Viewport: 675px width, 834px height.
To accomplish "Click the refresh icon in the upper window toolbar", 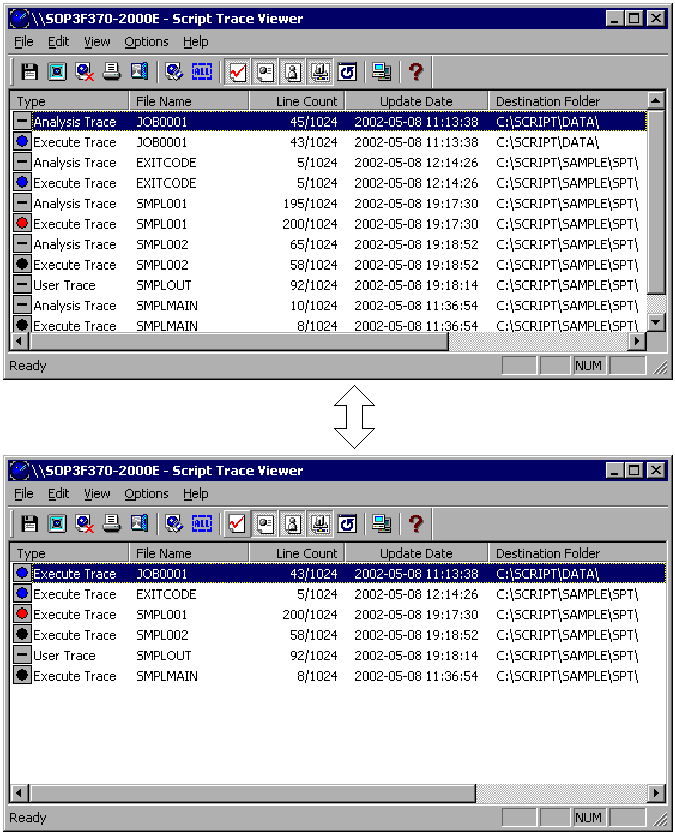I will (347, 72).
